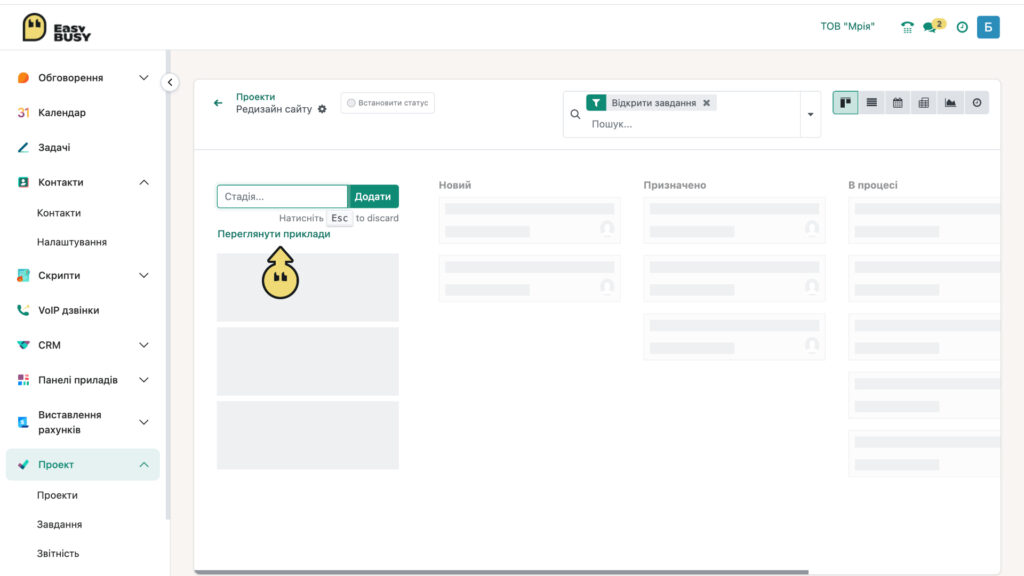The image size is (1024, 576).
Task: Click the horizontal scrollbar at bottom
Action: coord(501,572)
